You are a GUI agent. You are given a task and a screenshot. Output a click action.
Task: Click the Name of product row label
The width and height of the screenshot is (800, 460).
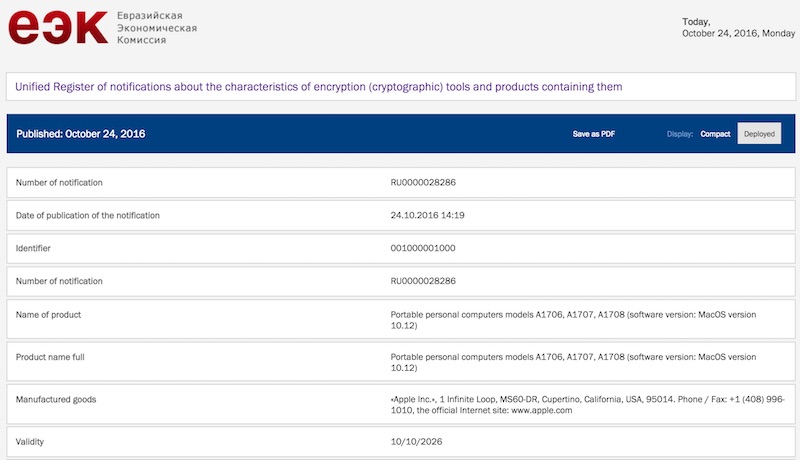[x=48, y=315]
